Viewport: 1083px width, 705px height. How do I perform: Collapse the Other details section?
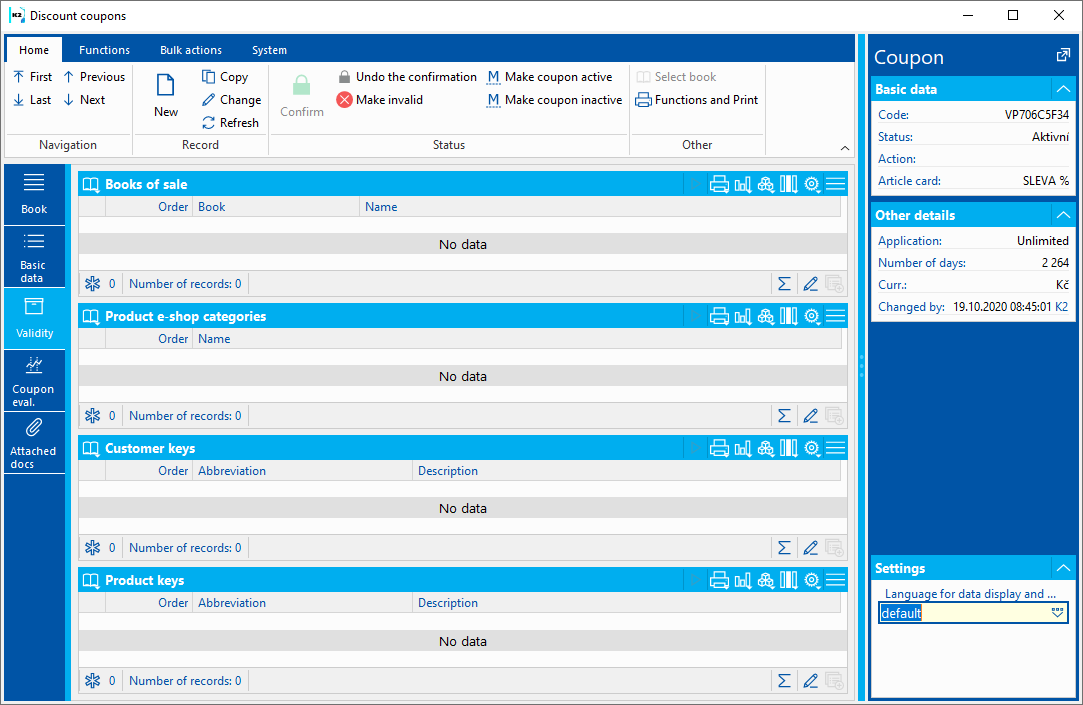pyautogui.click(x=1063, y=215)
